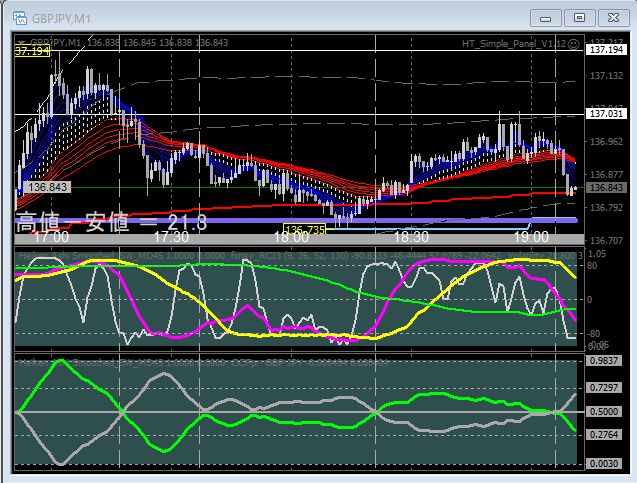The width and height of the screenshot is (637, 483).
Task: Click the 19:00 time marker
Action: (x=532, y=238)
